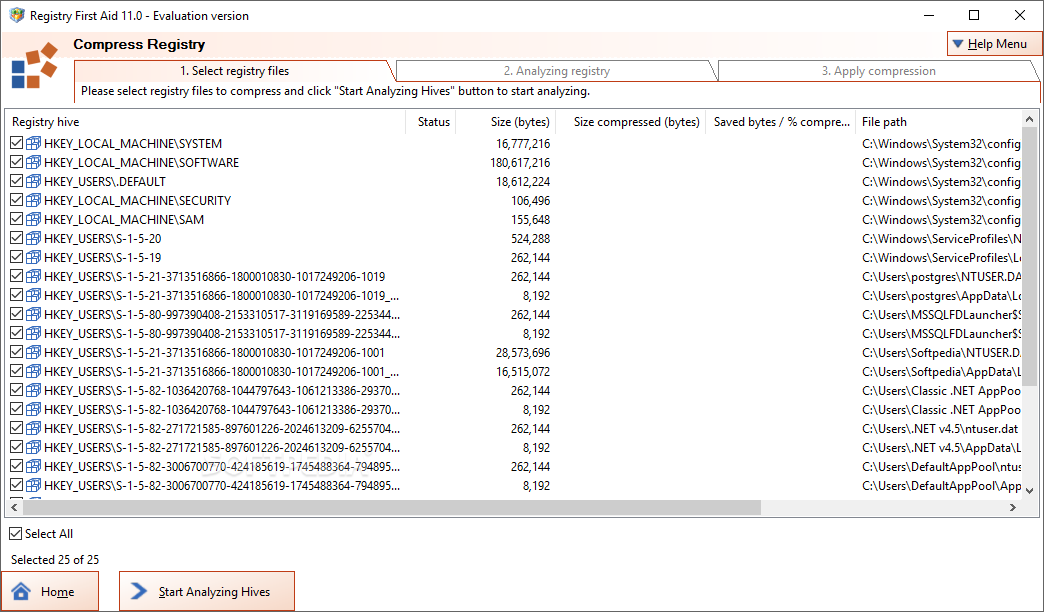Click the blue arrow icon on Start Analyzing

tap(138, 591)
